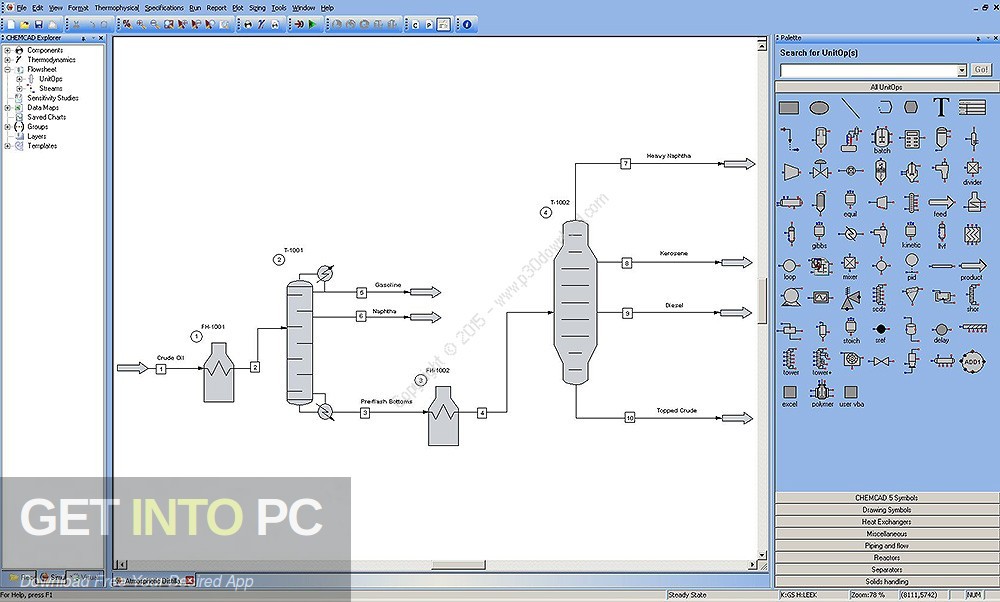Collapse the Flowsheet tree node
This screenshot has width=1000, height=602.
8,70
